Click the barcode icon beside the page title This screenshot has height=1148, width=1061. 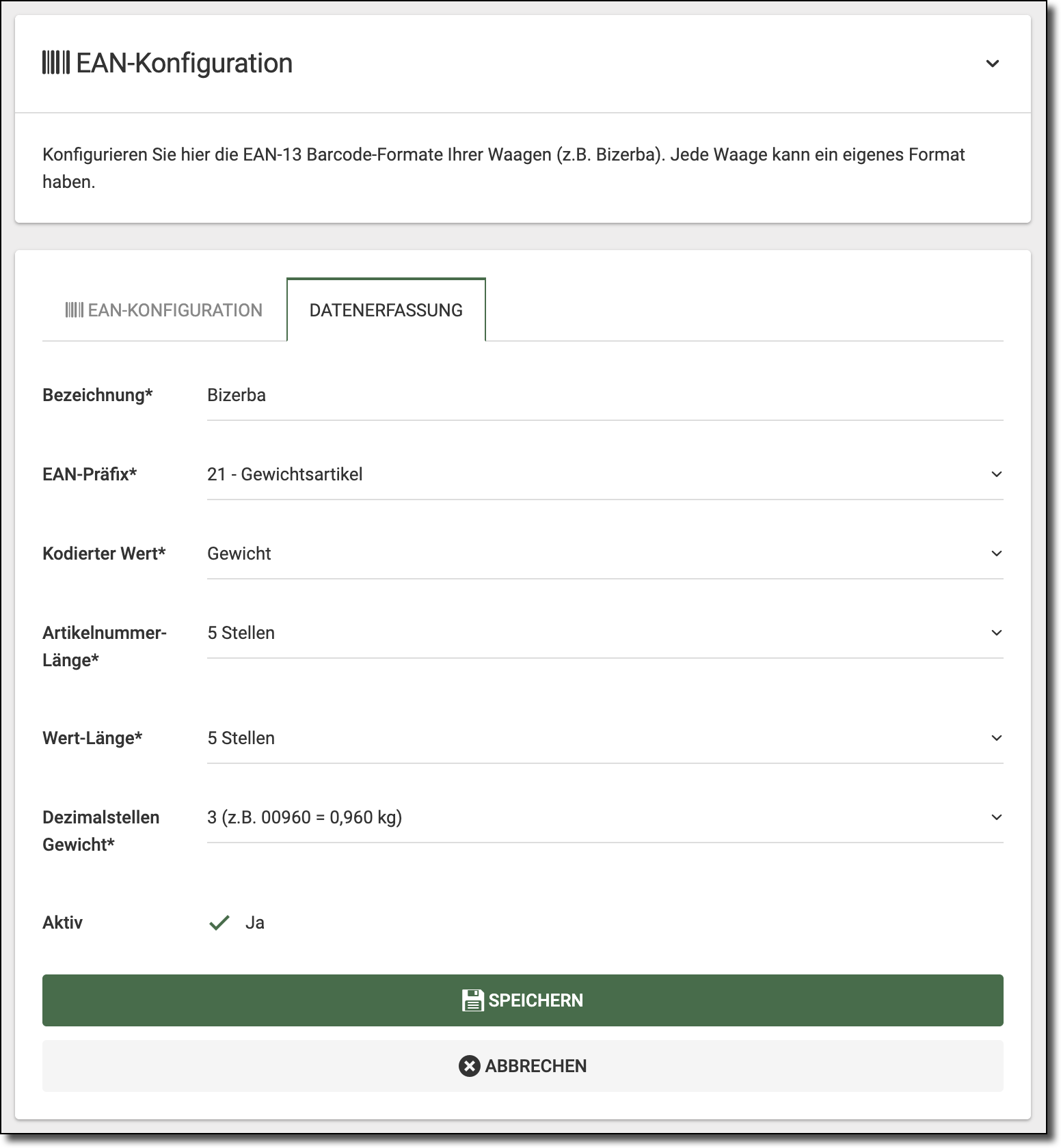[56, 63]
